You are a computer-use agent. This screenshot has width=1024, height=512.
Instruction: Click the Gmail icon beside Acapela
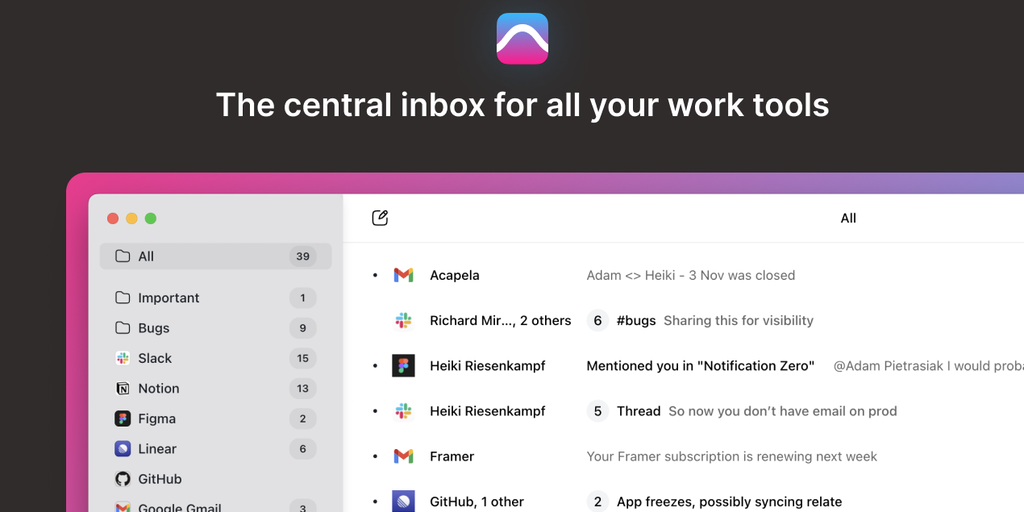(x=403, y=275)
